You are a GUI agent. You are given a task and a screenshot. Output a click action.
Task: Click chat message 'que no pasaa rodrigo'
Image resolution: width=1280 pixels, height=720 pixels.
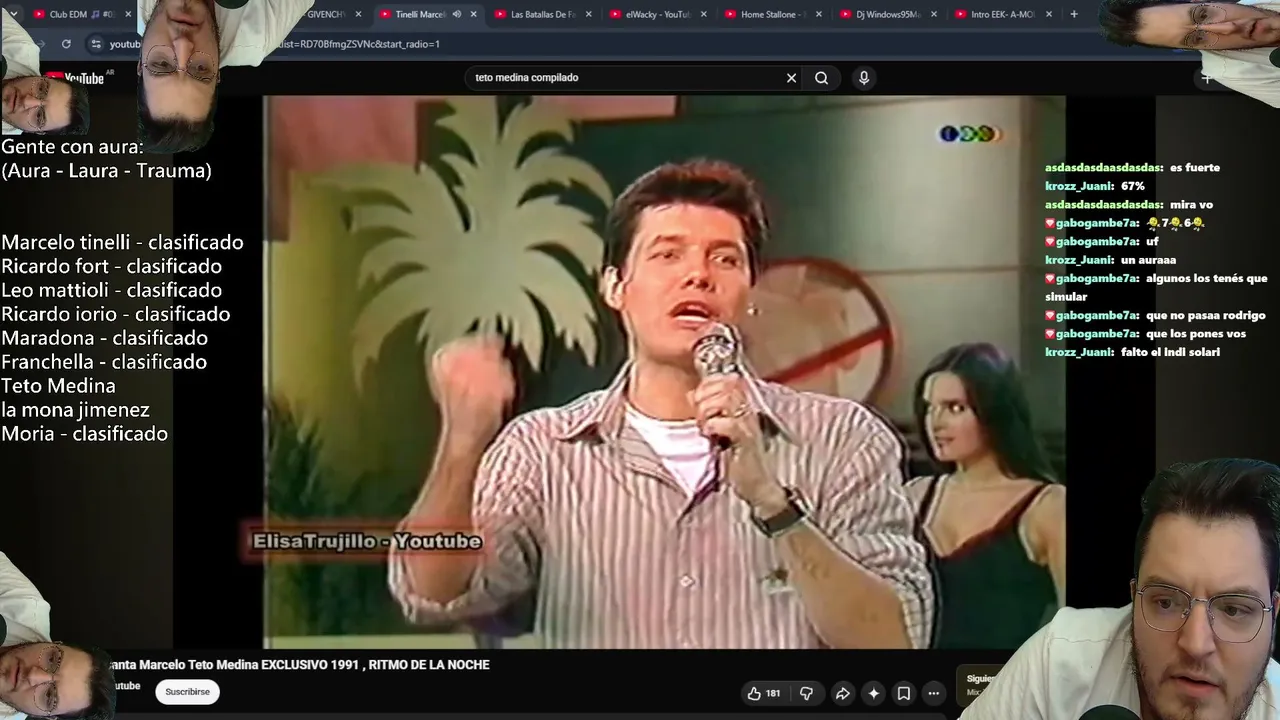(1206, 316)
